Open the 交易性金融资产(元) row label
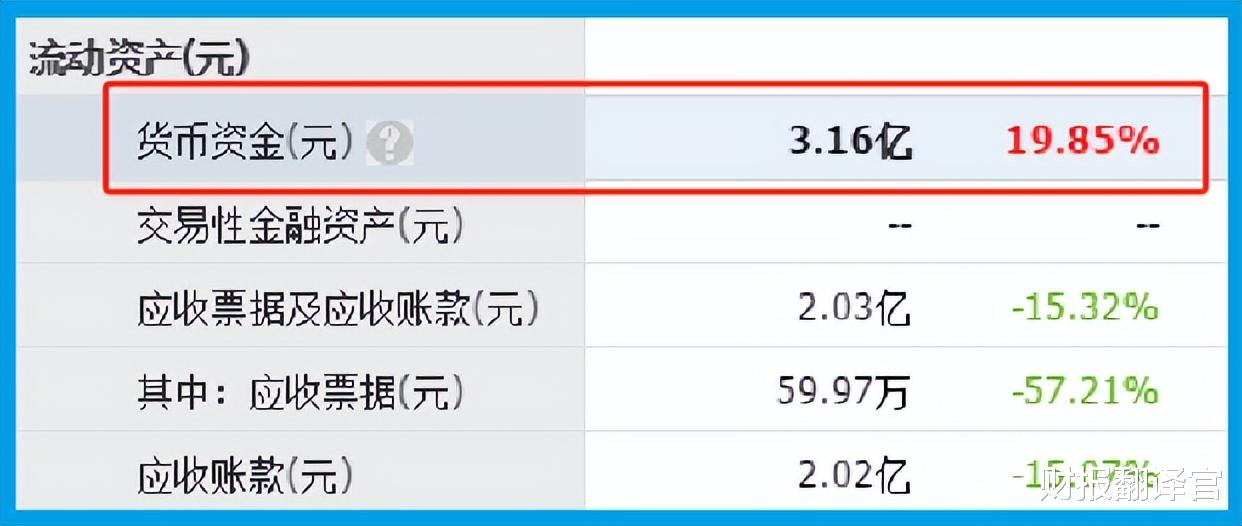Image resolution: width=1242 pixels, height=526 pixels. 300,227
